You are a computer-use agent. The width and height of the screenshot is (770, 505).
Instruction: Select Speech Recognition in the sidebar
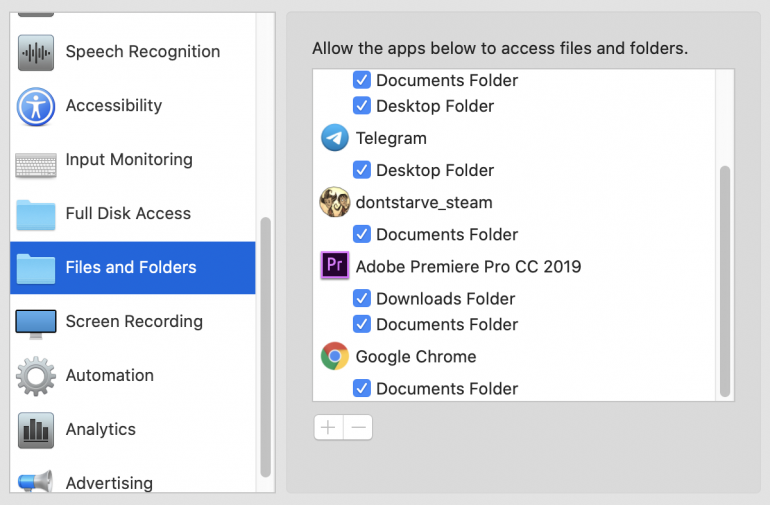click(x=133, y=52)
